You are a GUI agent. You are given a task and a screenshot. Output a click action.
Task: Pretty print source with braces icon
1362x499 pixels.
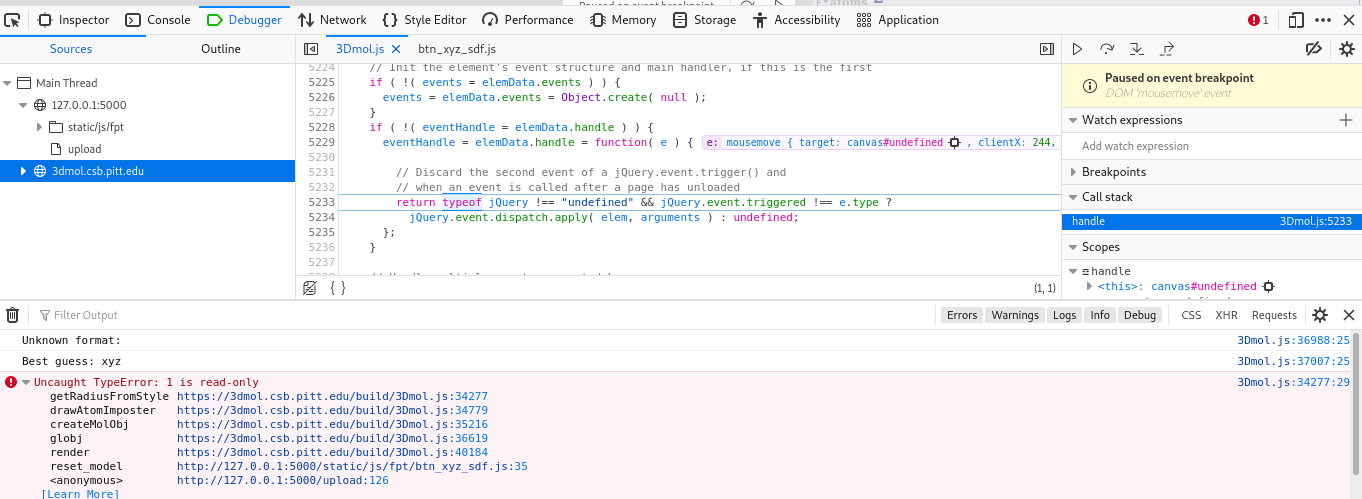(338, 288)
